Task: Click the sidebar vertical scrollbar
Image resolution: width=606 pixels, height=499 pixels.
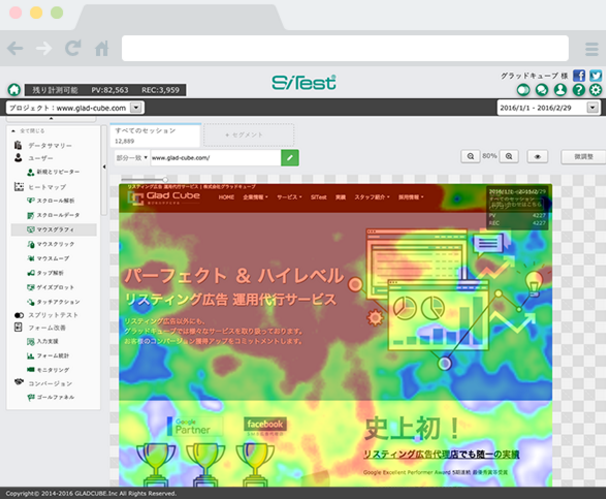Action: coord(104,170)
